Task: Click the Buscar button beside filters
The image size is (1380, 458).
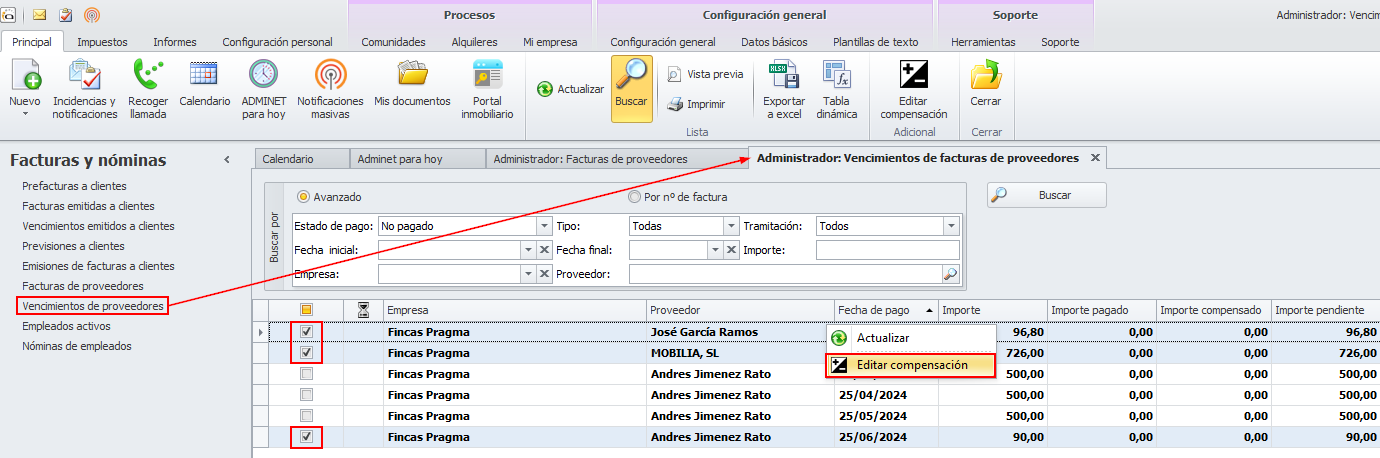Action: coord(1046,195)
